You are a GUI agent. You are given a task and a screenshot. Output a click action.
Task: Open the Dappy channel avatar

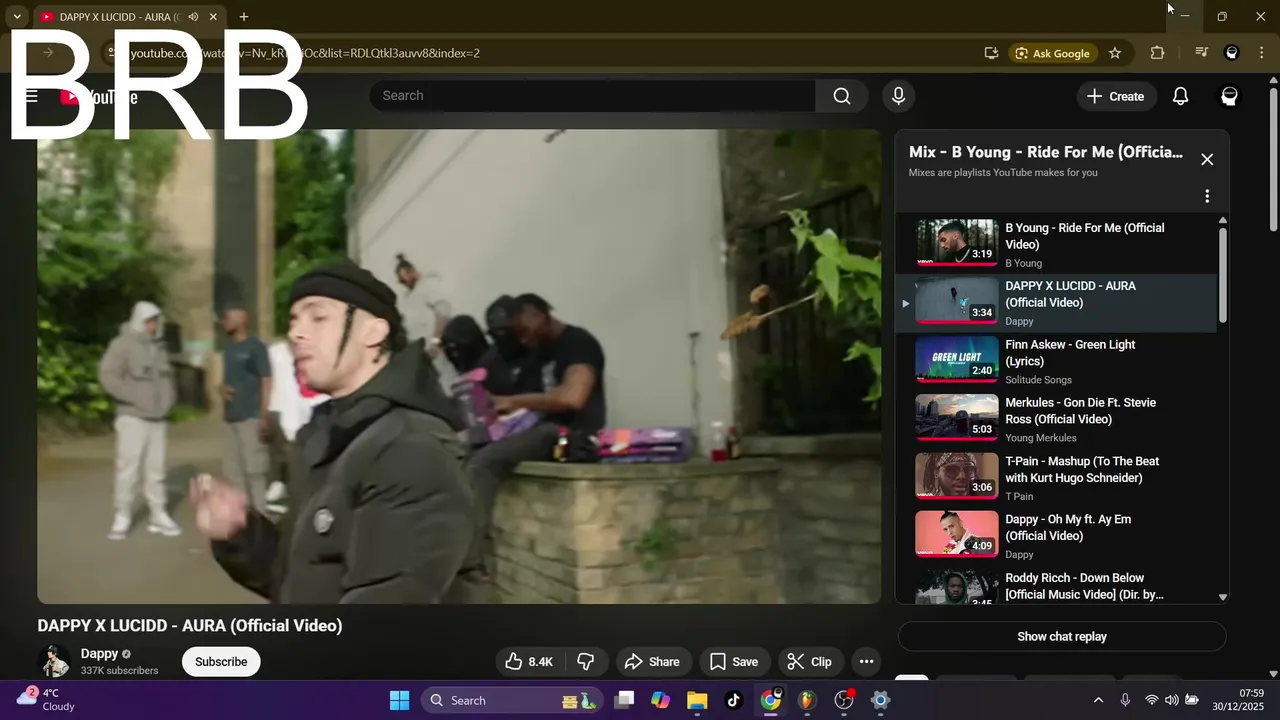tap(54, 661)
